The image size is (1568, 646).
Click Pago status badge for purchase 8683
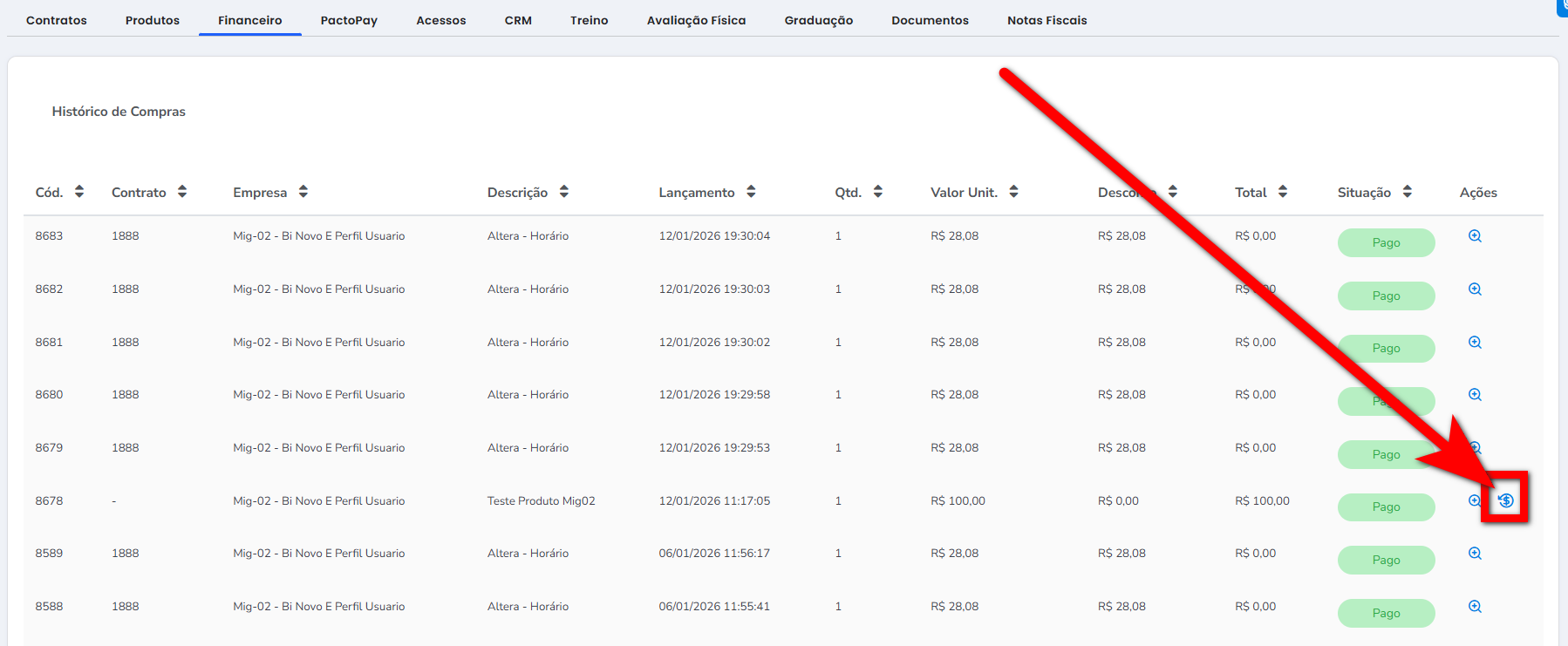(1386, 242)
